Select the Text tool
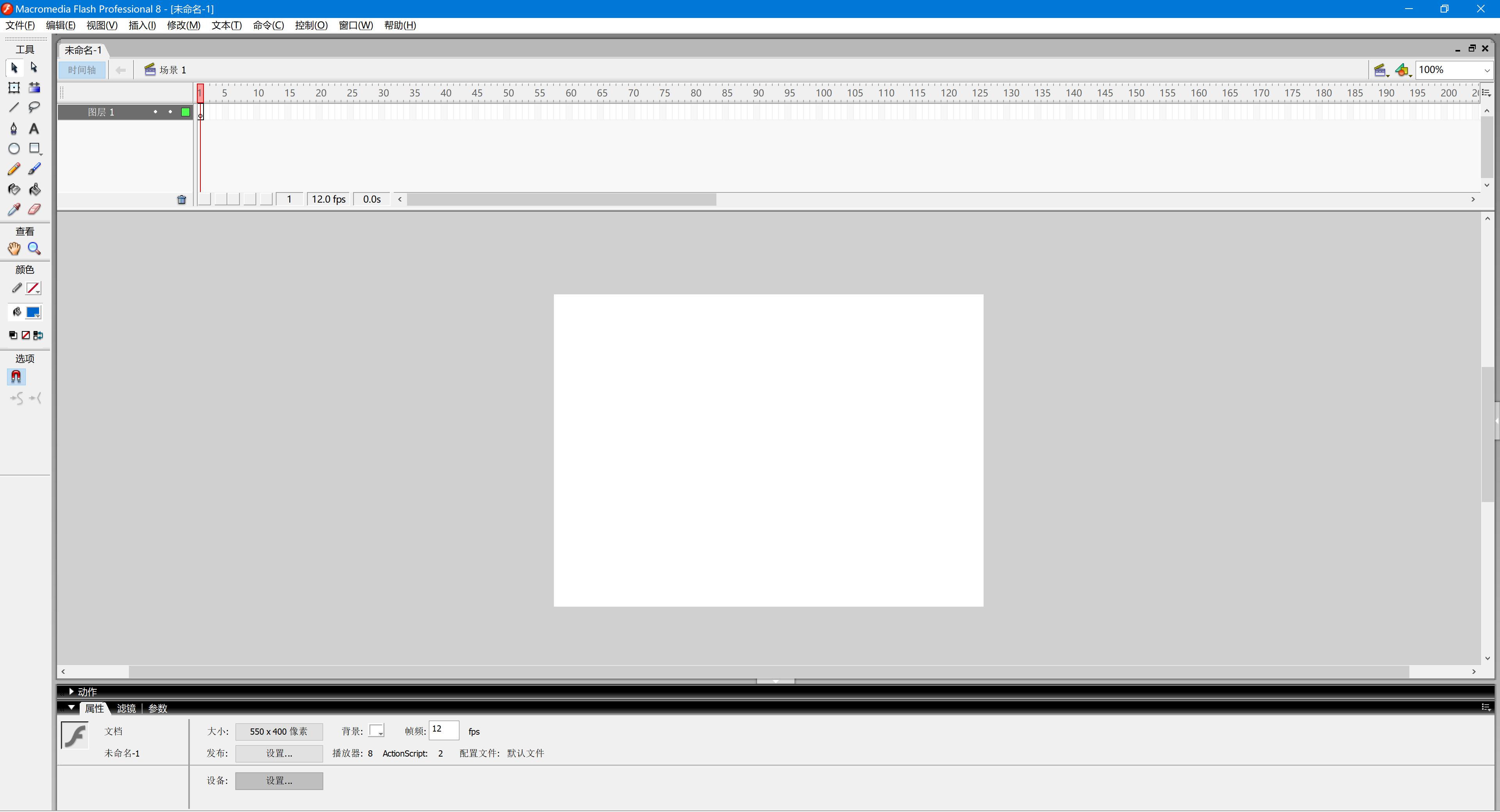This screenshot has height=812, width=1500. 34,129
